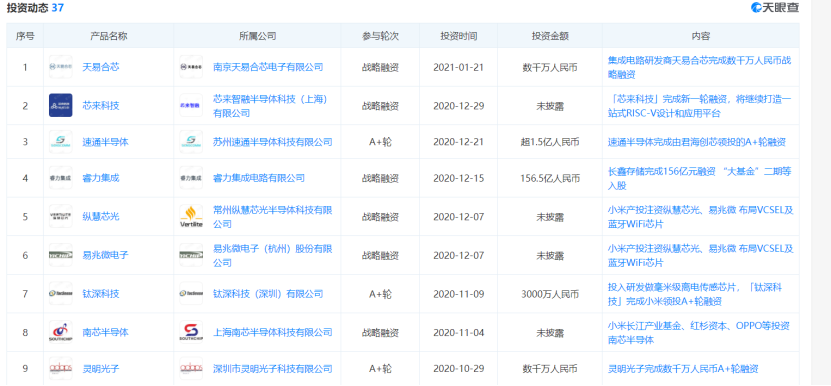Screen dimensions: 831x386
Task: Open 灵明光子 product link
Action: coord(101,369)
